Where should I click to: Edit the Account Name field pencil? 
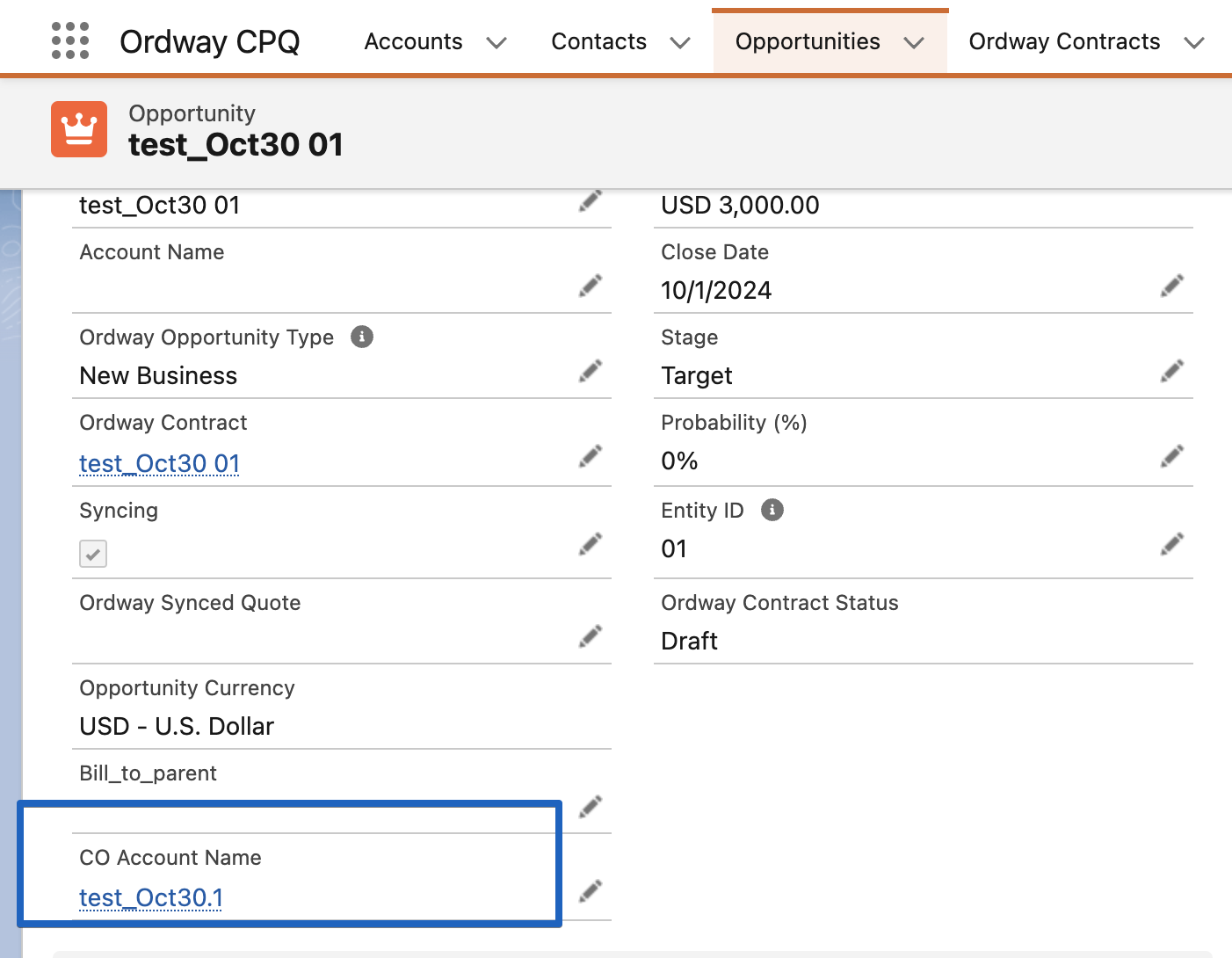(x=591, y=286)
